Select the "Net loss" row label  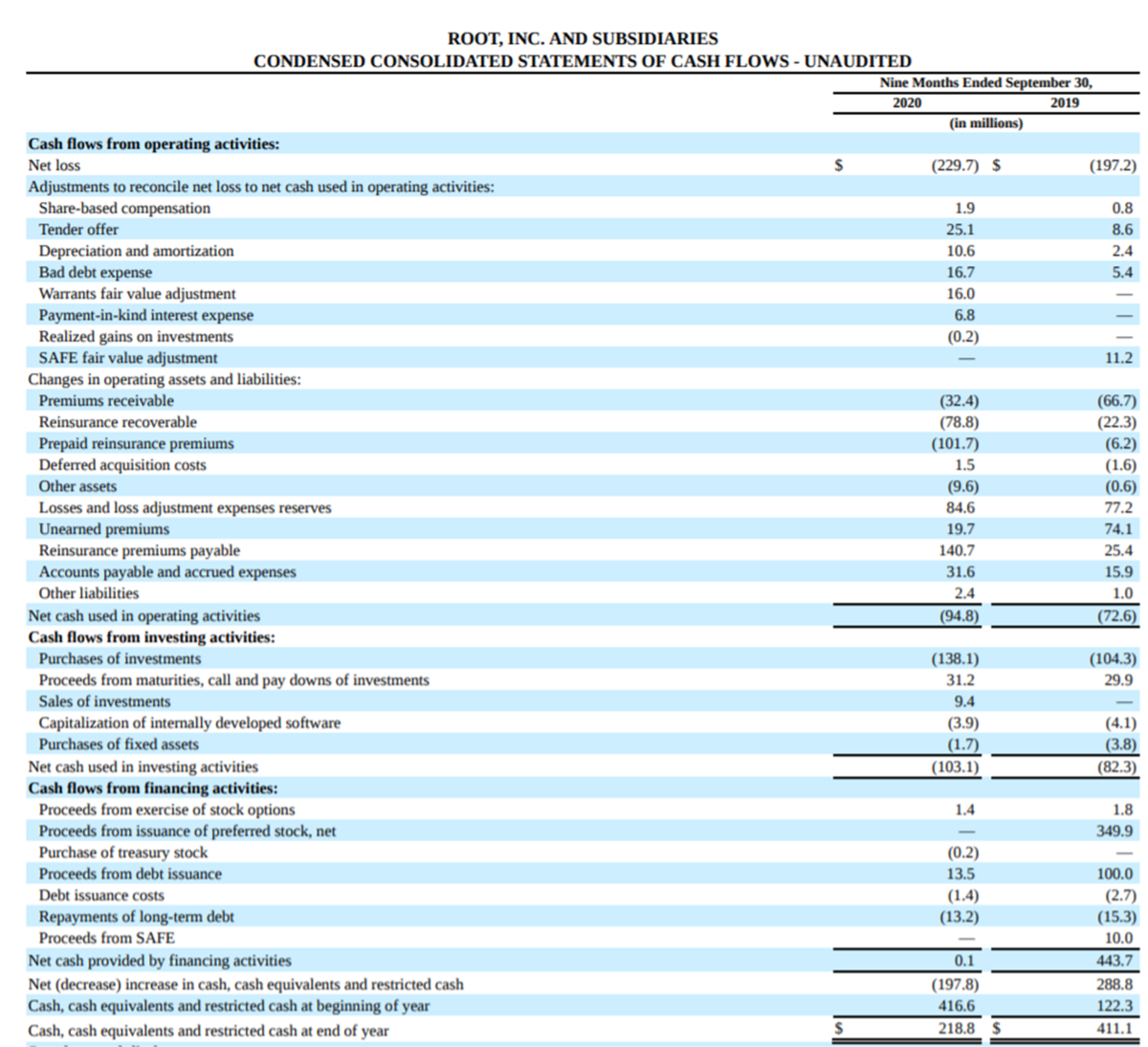tap(55, 165)
